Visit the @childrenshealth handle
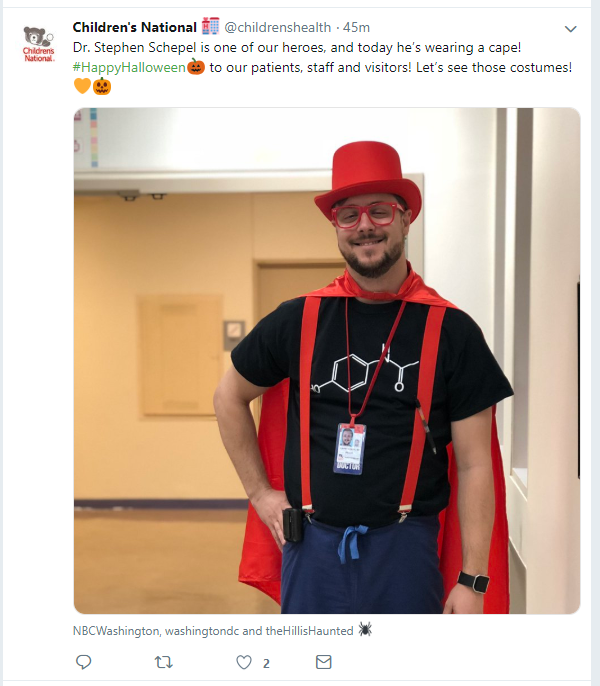The height and width of the screenshot is (686, 600). pos(277,27)
